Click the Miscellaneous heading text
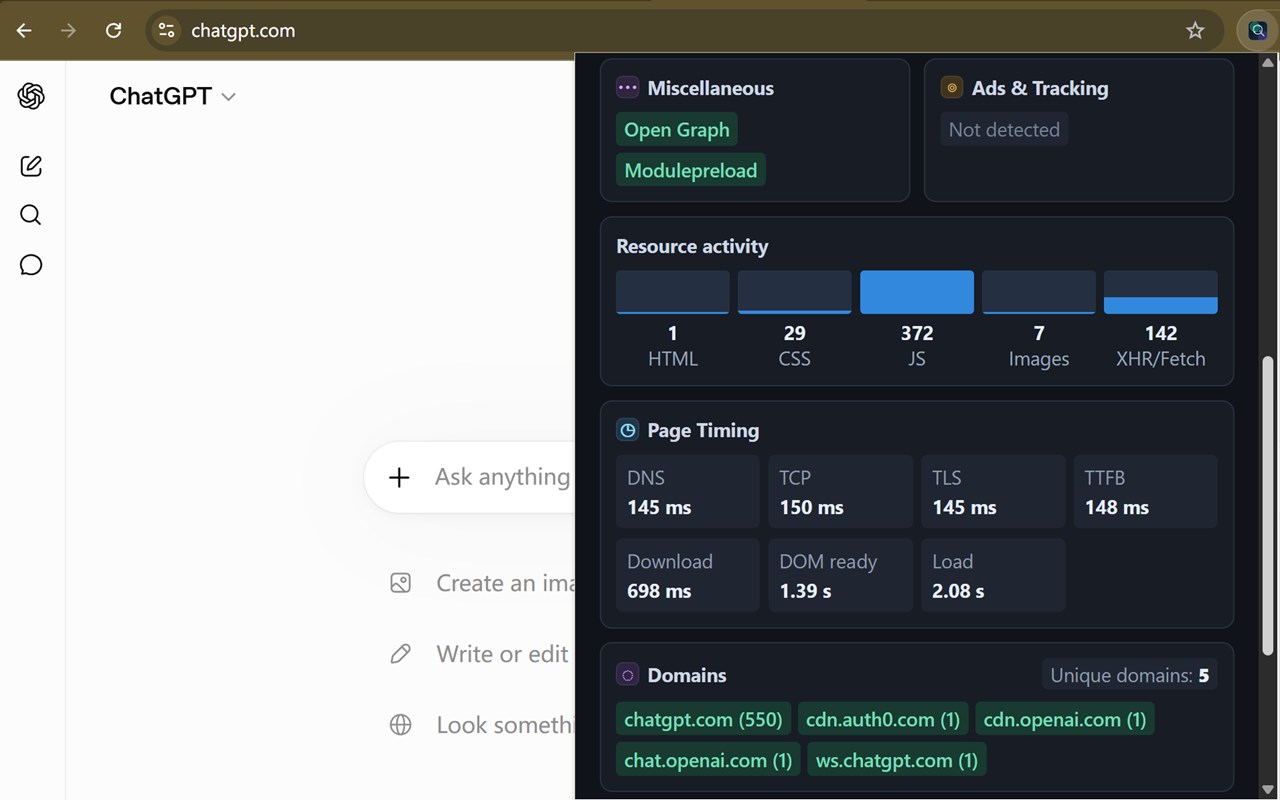This screenshot has height=800, width=1280. [x=711, y=88]
